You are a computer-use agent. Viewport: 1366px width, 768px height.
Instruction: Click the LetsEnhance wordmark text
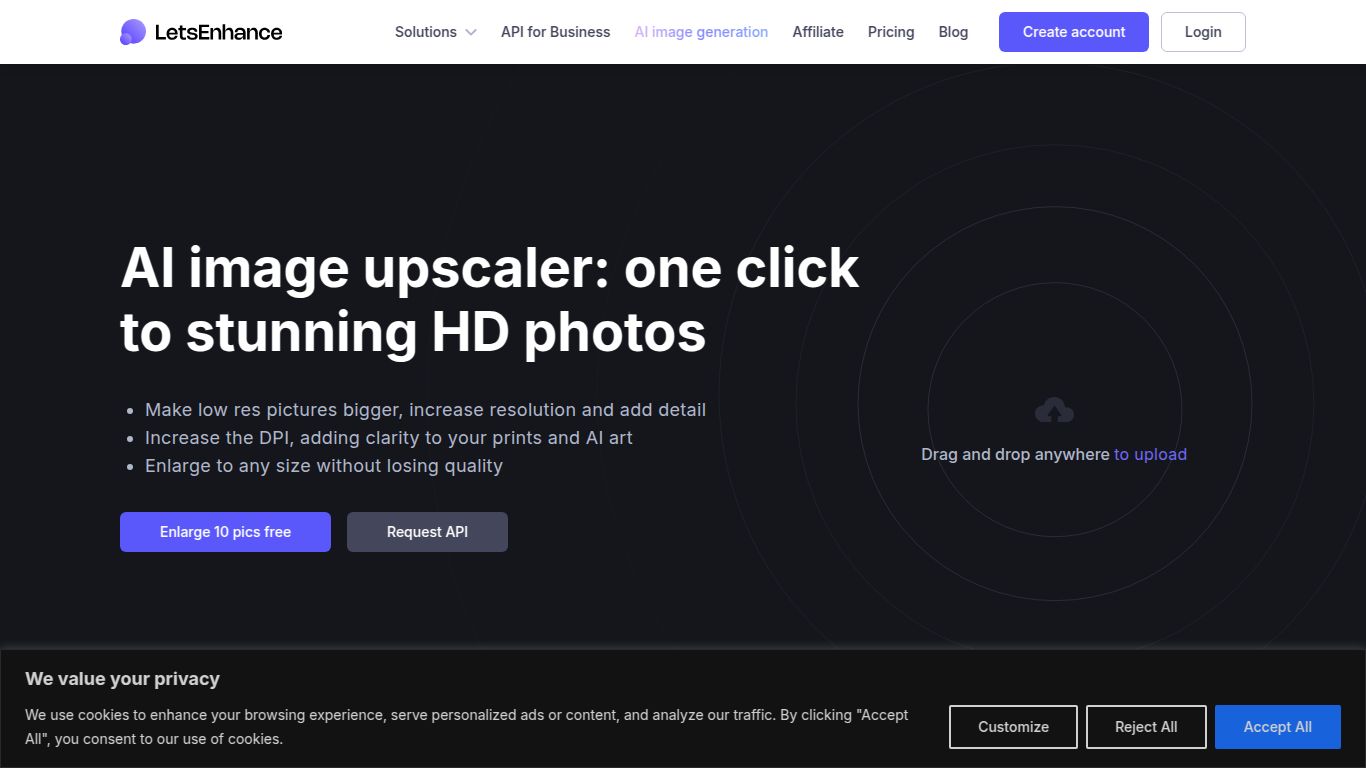[220, 31]
